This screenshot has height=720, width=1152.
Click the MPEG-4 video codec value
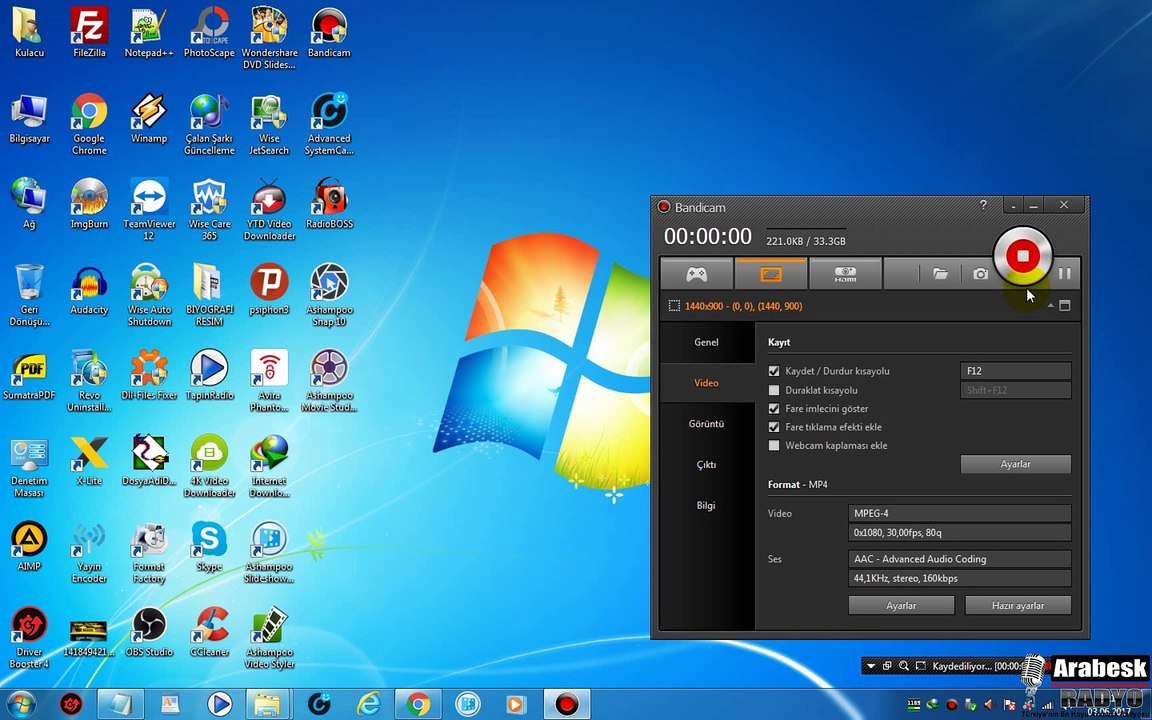960,513
